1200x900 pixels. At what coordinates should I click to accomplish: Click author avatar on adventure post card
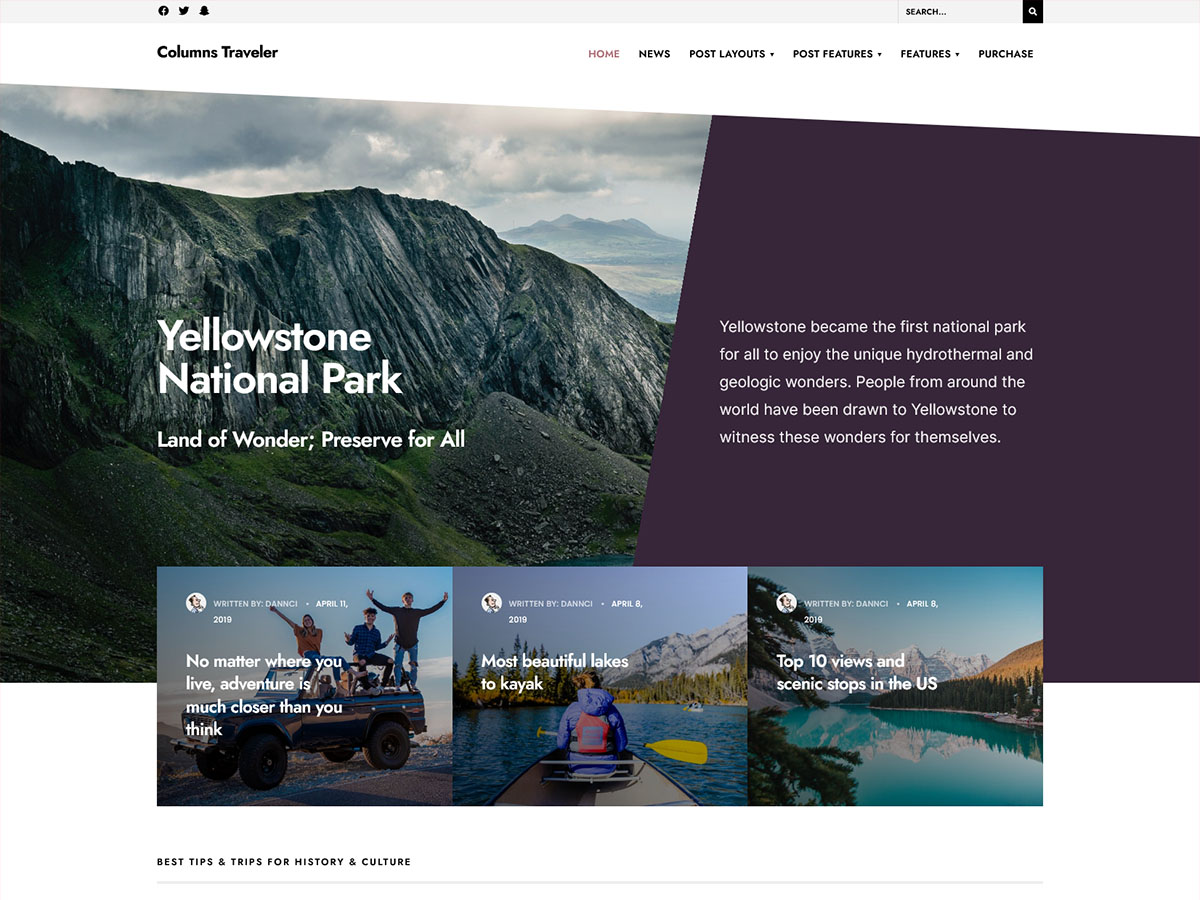196,603
